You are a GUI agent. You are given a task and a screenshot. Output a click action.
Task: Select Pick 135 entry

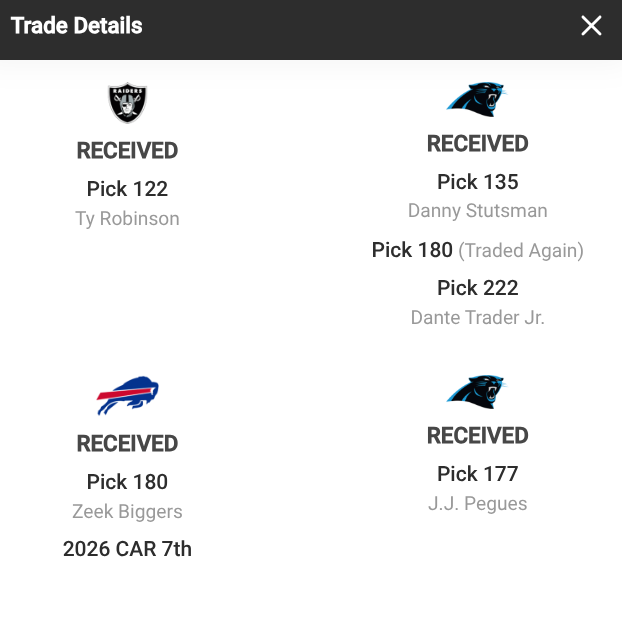tap(478, 182)
